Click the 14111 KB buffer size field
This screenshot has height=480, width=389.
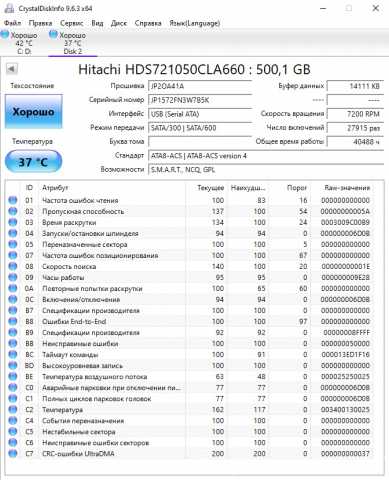355,86
